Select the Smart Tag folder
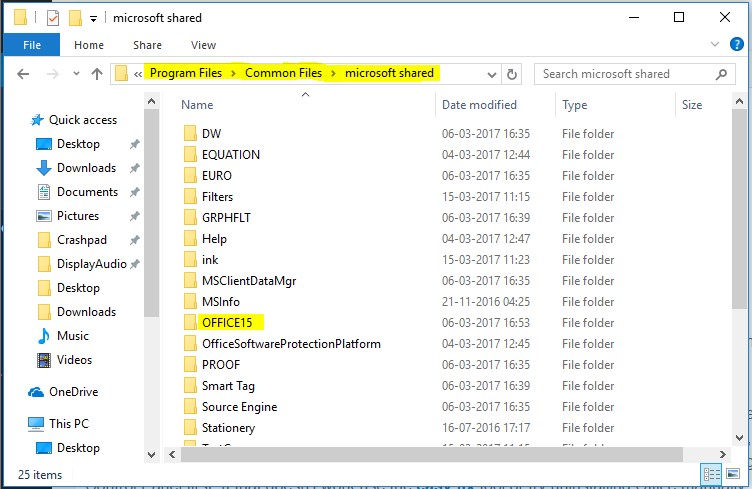Viewport: 752px width, 489px height. click(x=228, y=386)
